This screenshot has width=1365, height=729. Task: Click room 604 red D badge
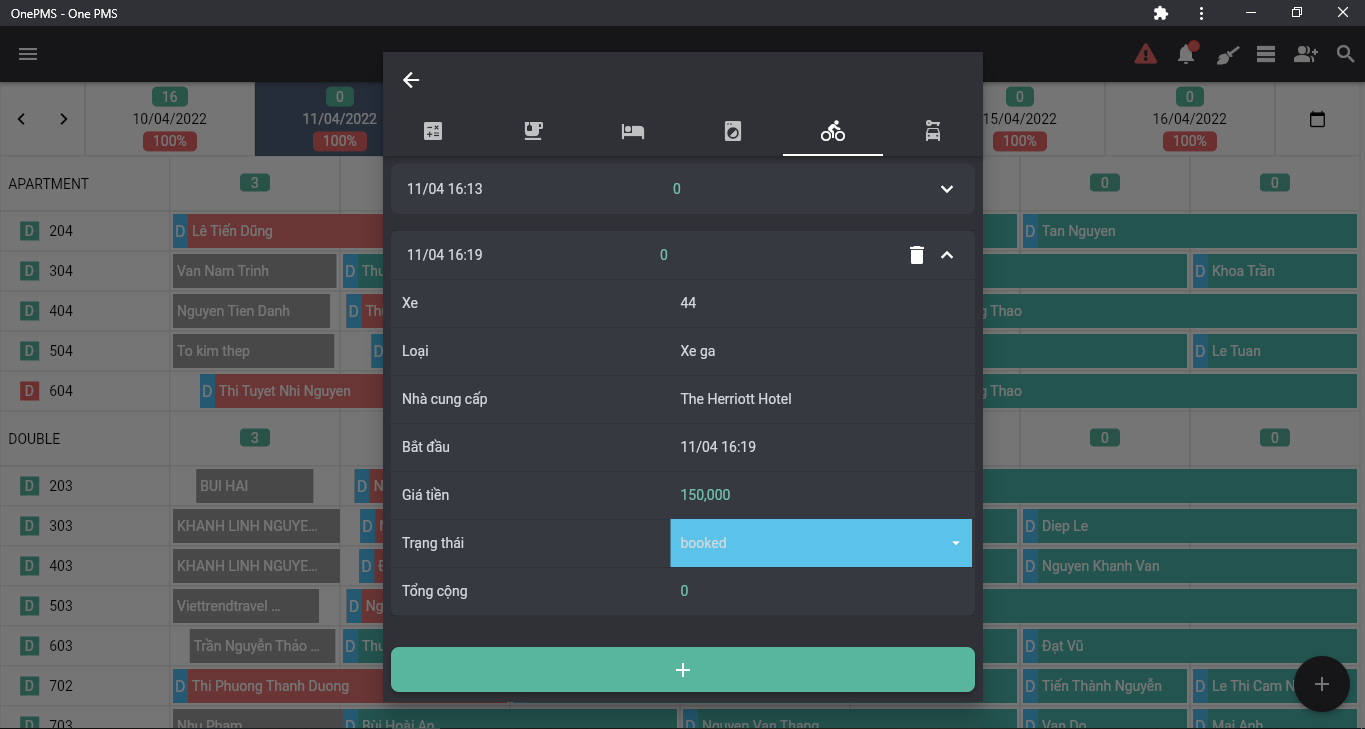tap(30, 391)
